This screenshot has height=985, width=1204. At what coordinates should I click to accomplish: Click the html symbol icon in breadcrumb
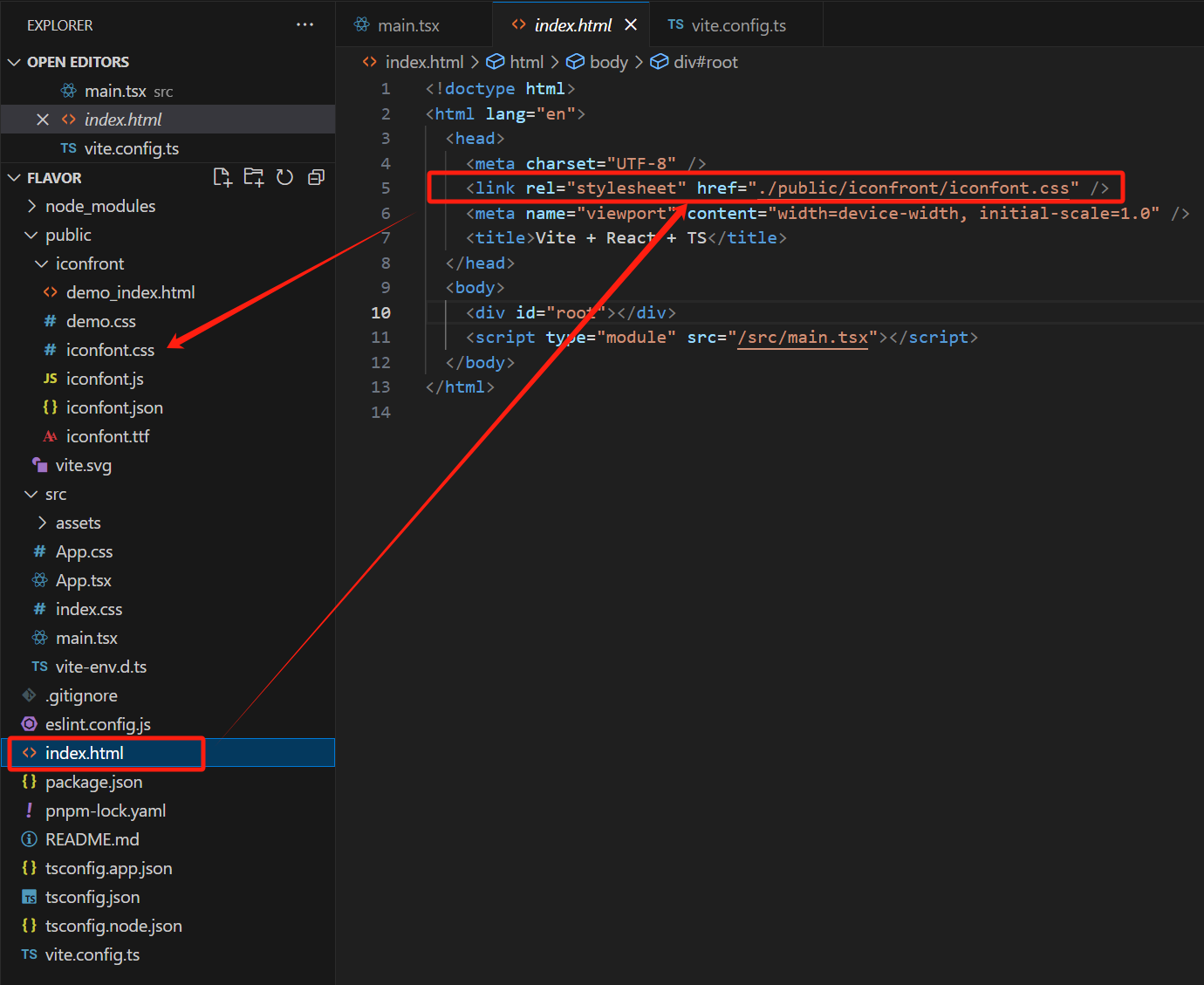(x=495, y=62)
